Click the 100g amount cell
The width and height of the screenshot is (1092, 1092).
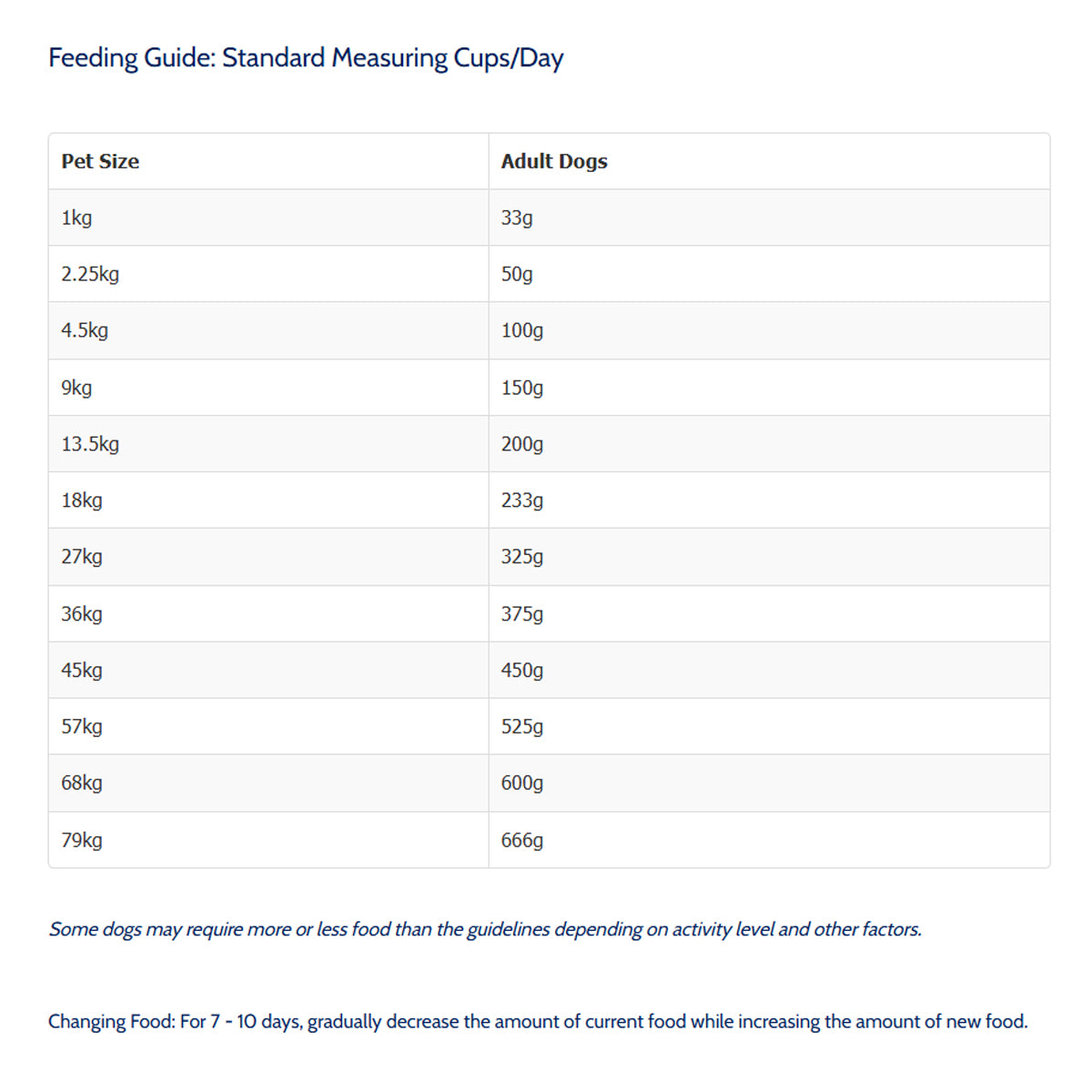point(522,331)
